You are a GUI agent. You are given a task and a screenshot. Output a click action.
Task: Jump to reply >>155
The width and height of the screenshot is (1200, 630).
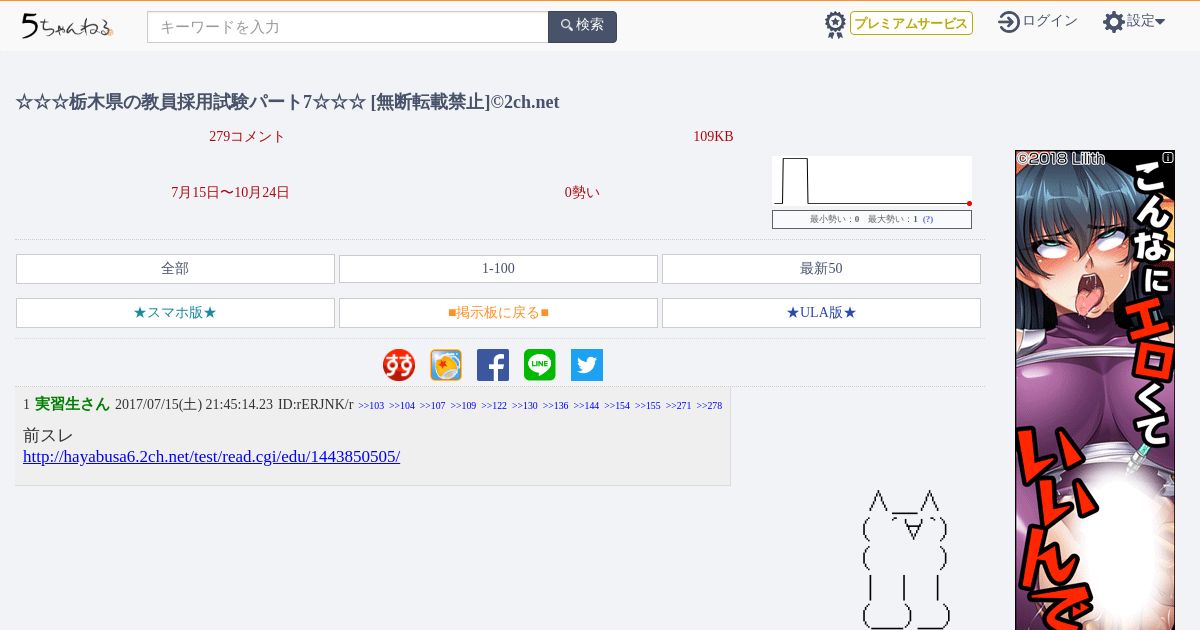pos(648,406)
